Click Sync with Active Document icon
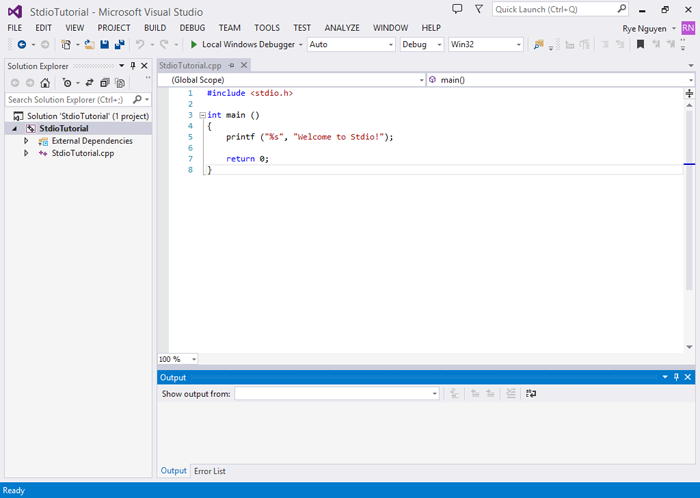 89,83
